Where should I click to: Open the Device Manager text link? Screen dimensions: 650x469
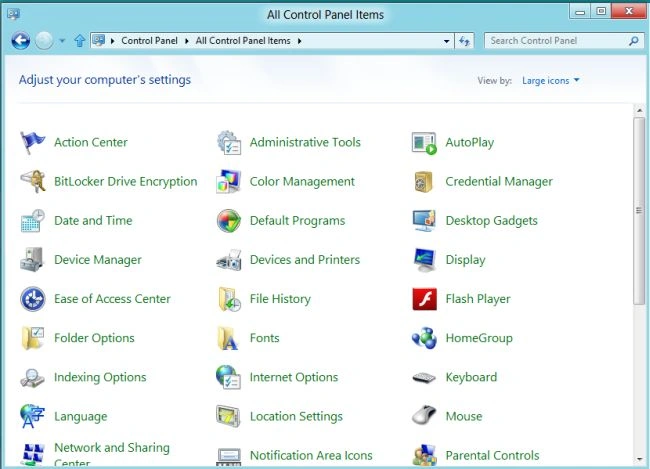point(98,260)
